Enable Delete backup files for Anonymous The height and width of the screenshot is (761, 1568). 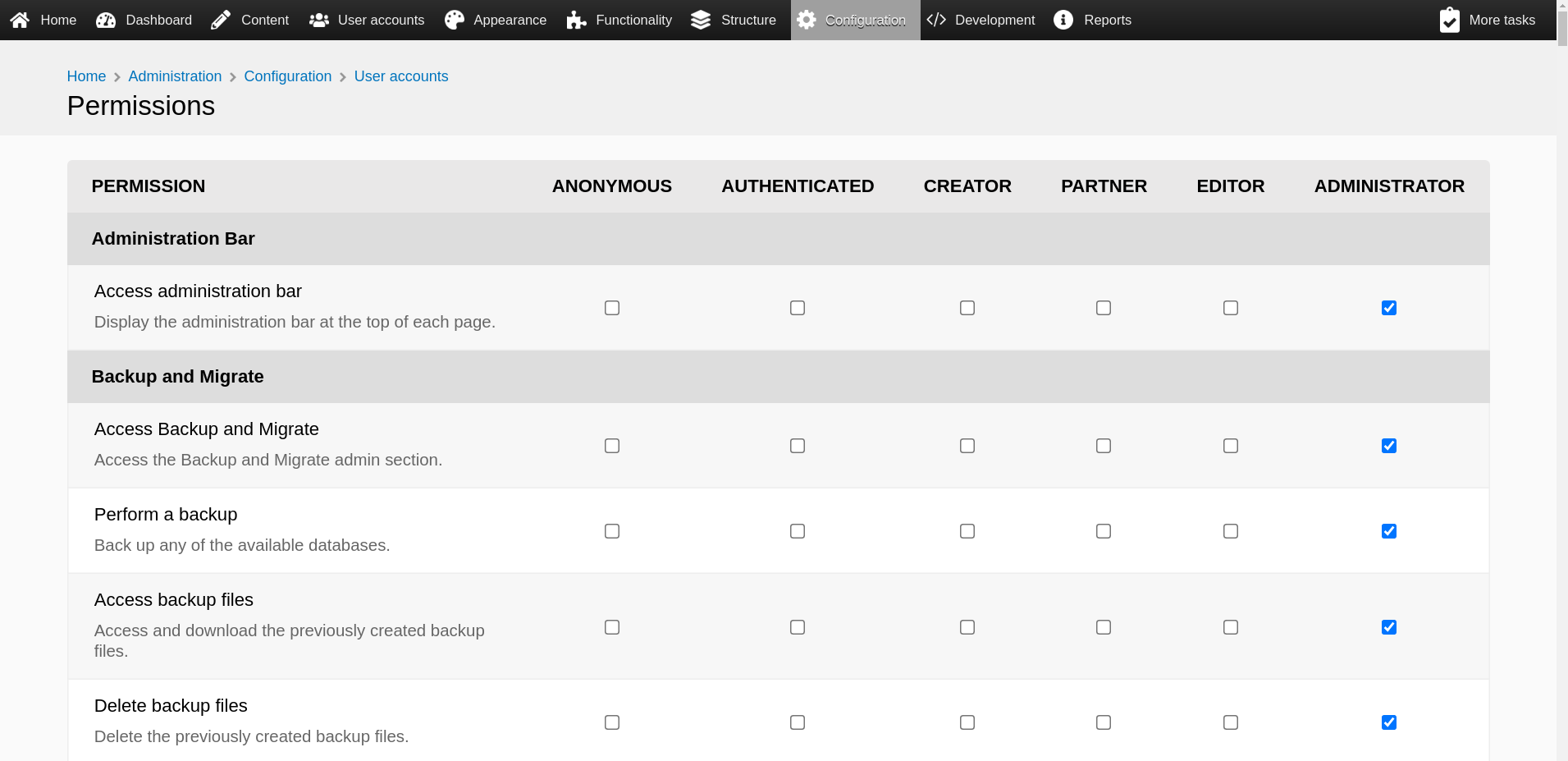(x=612, y=722)
